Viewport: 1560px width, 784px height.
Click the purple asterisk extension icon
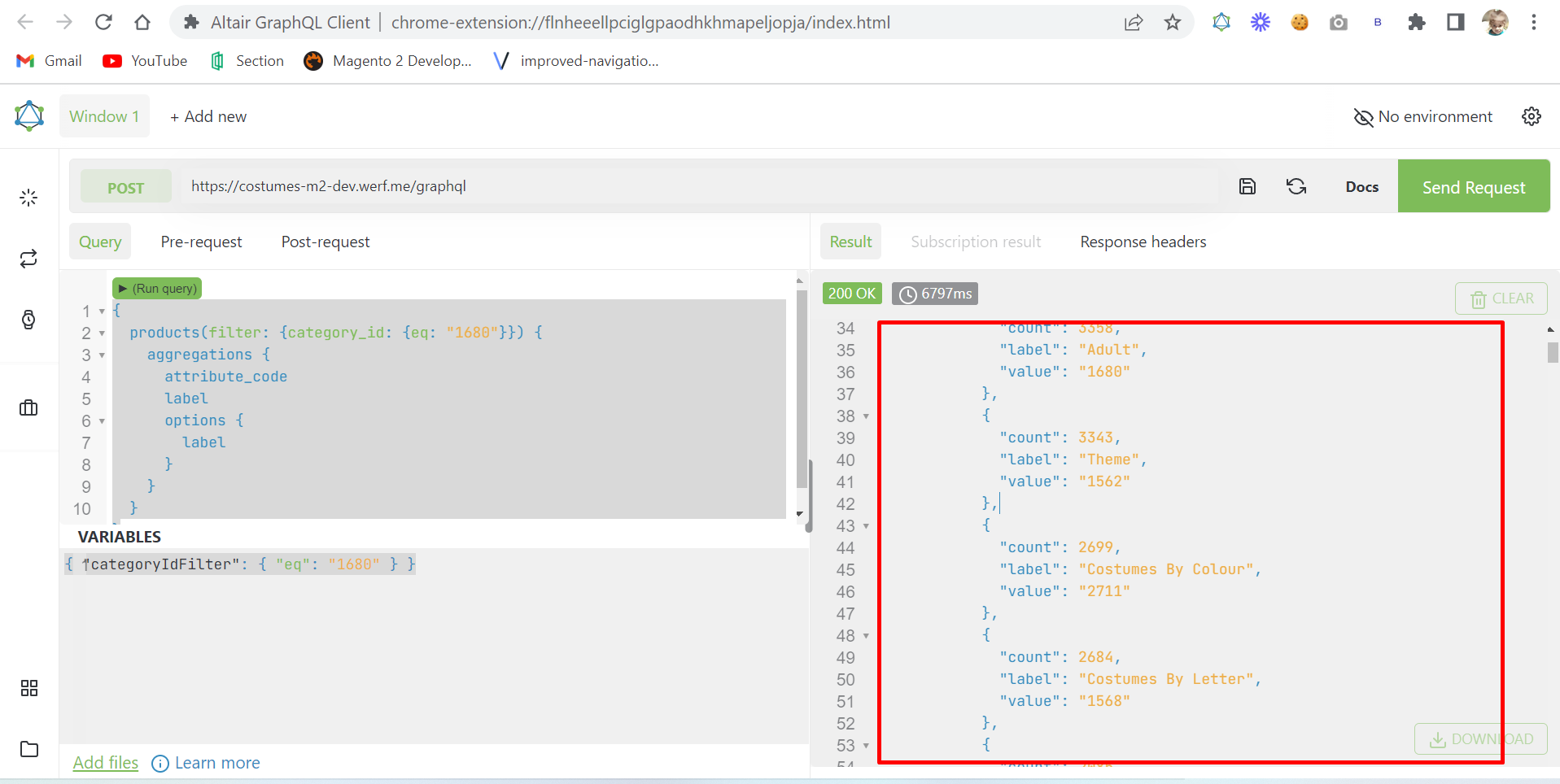(1261, 22)
